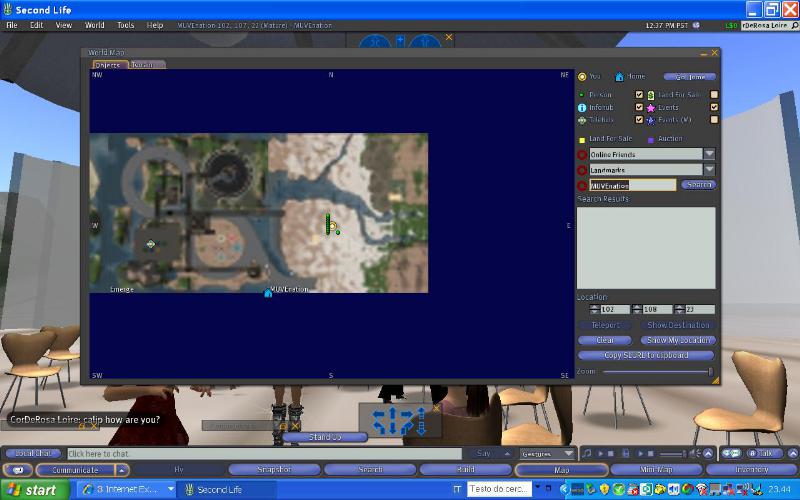Toggle the Infohub checkbox

pos(639,108)
